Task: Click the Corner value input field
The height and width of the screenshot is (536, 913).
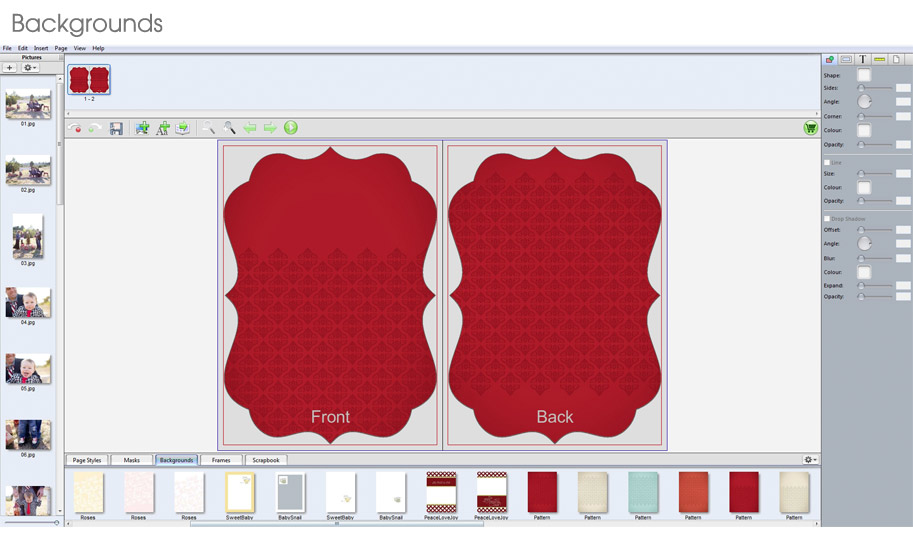Action: 903,116
